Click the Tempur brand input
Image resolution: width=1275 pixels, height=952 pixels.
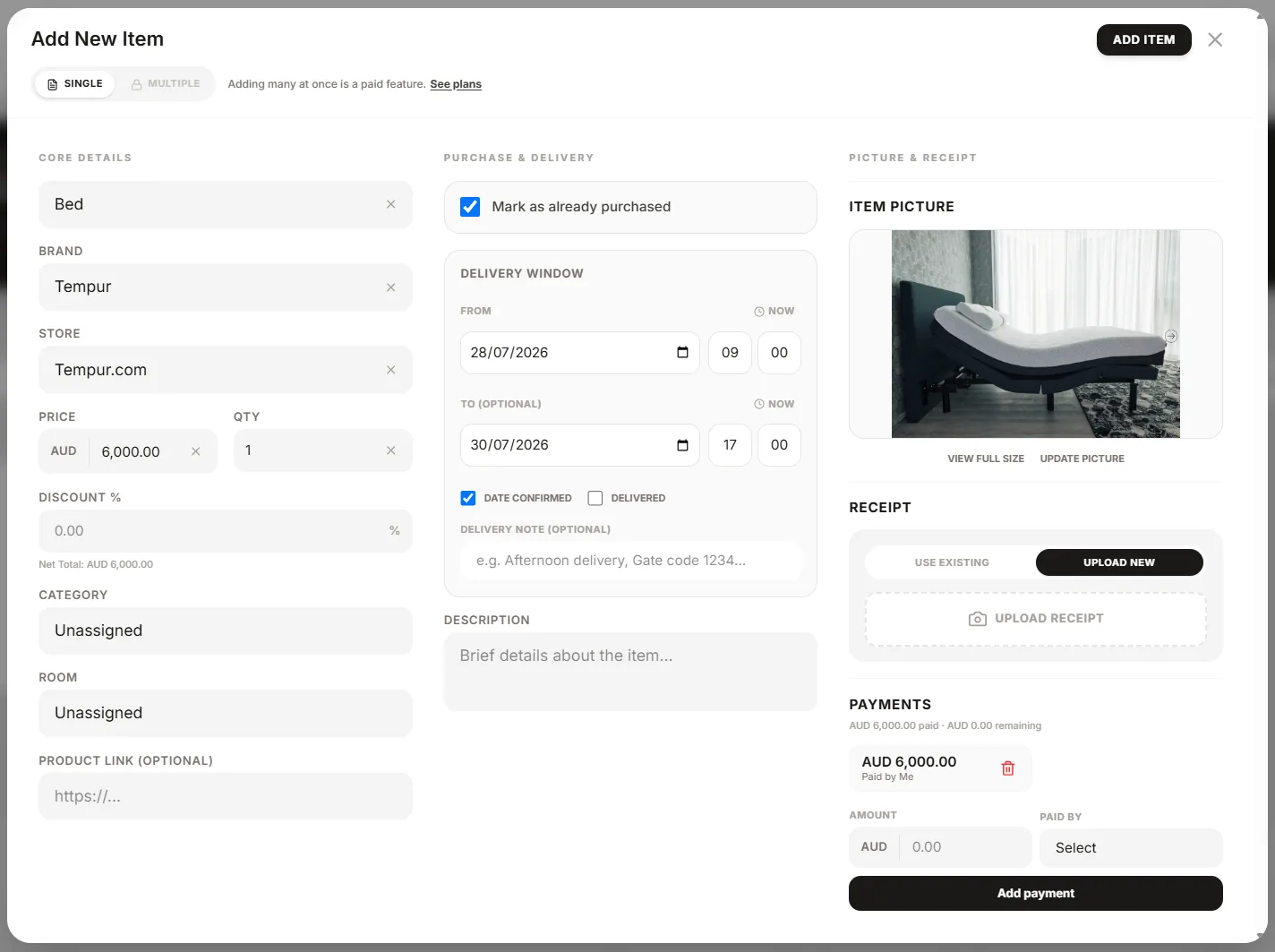[226, 287]
